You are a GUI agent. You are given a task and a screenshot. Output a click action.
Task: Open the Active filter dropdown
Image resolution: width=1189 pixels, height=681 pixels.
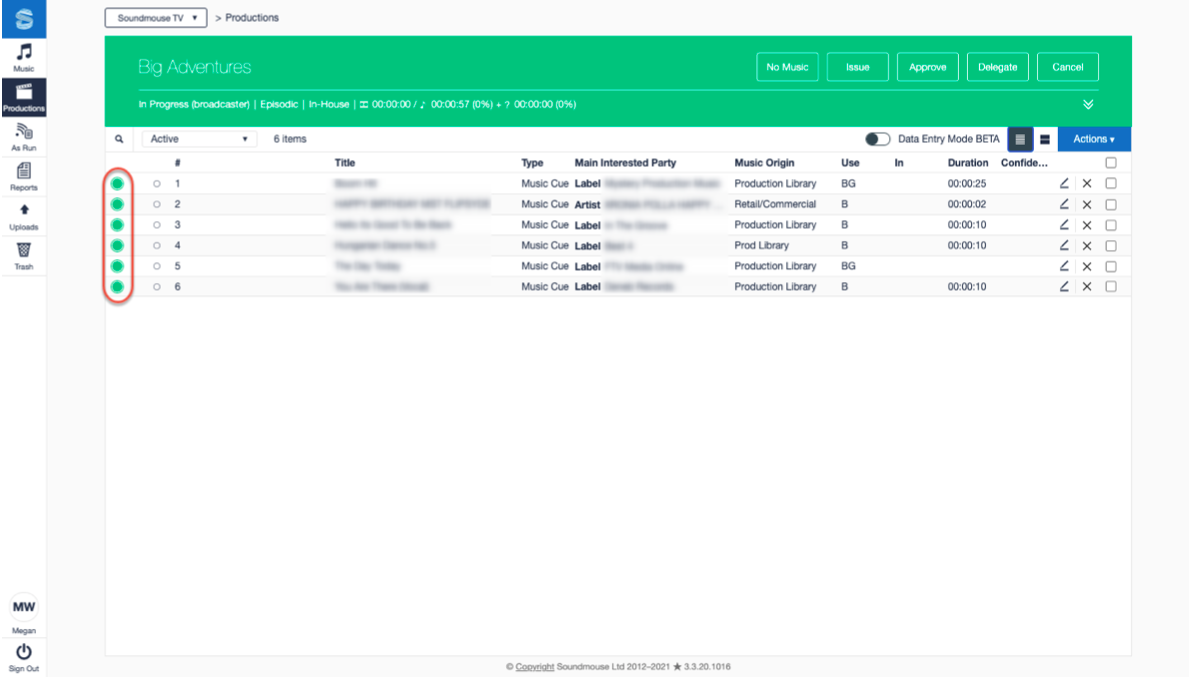click(x=198, y=139)
